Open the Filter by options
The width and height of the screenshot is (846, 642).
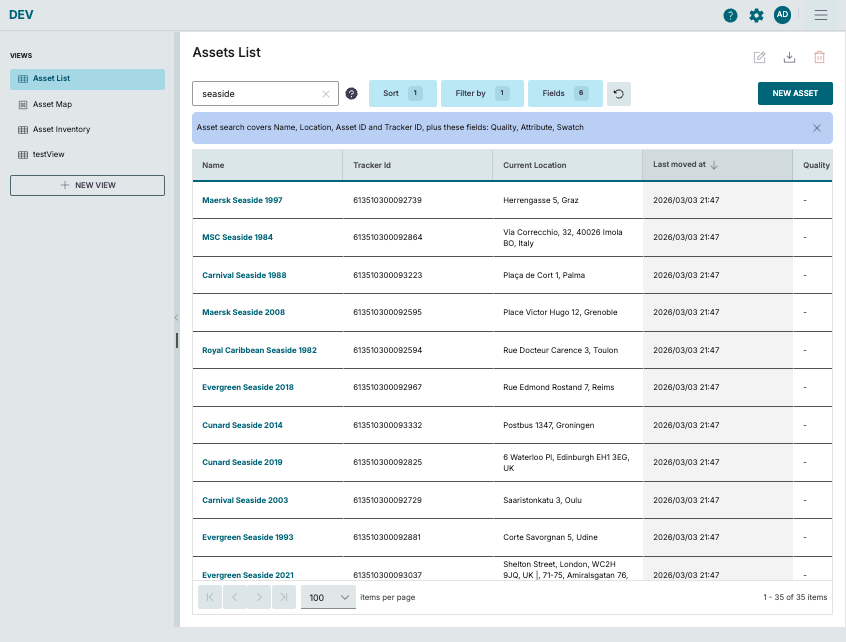pos(482,93)
